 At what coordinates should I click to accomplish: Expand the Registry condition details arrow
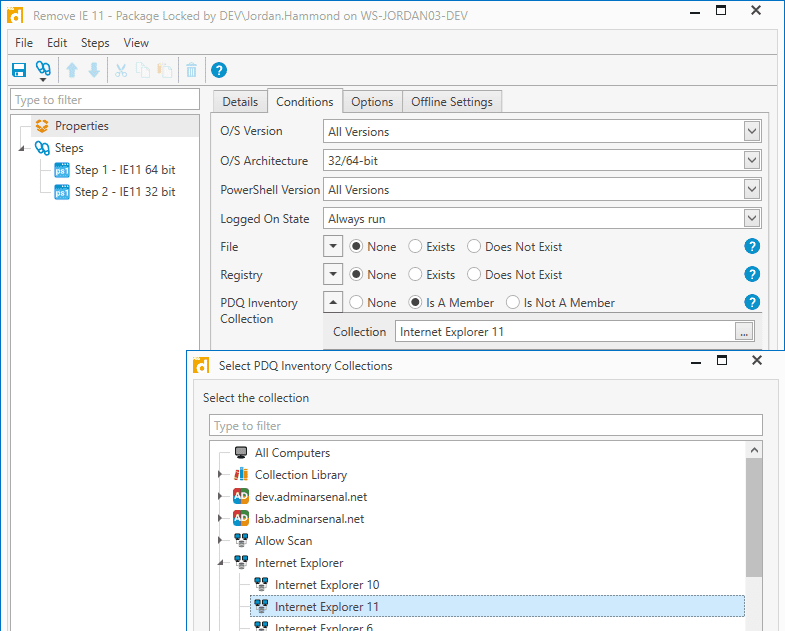pos(333,274)
